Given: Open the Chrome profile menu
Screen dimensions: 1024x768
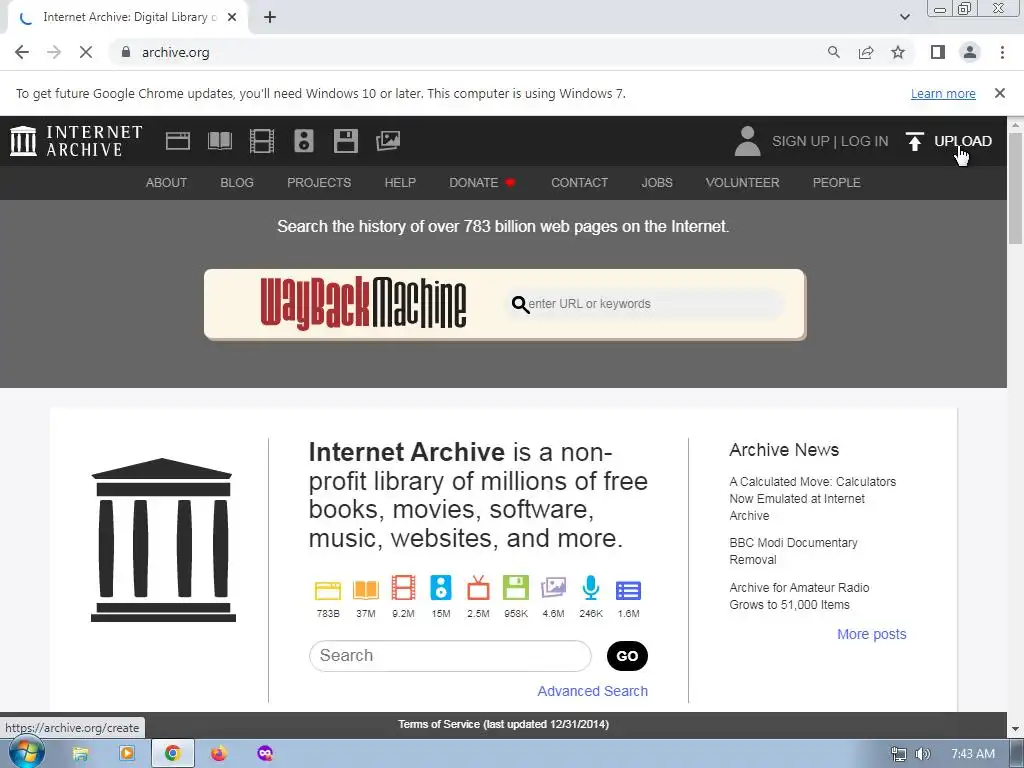Looking at the screenshot, I should coord(970,52).
